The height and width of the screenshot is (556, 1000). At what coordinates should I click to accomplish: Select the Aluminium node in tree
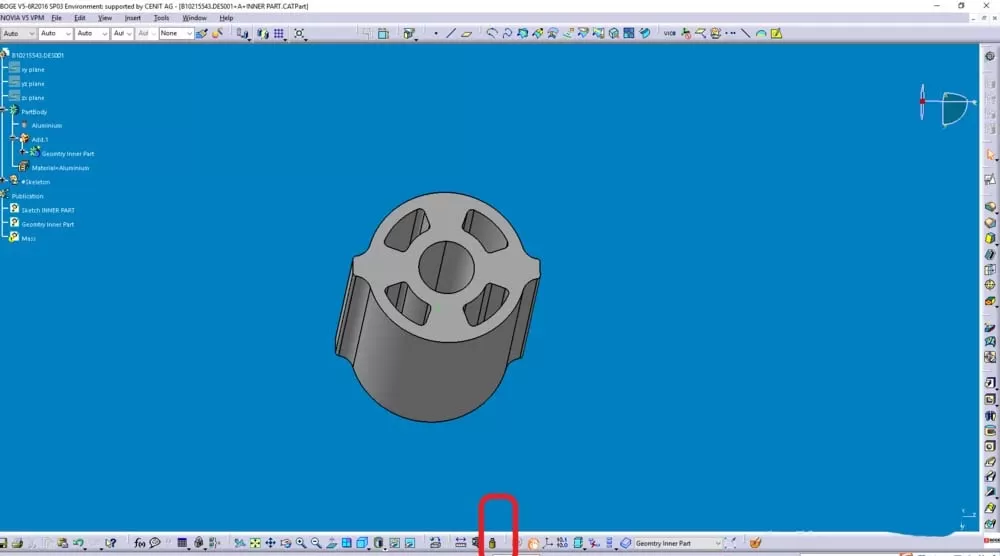pos(47,126)
